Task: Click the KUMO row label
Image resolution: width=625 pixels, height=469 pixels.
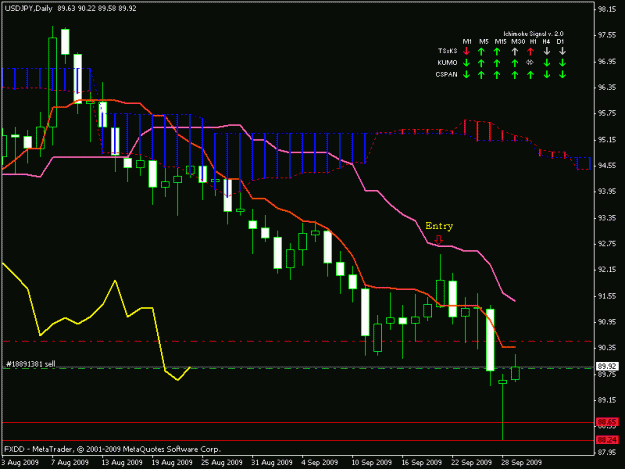Action: (x=447, y=63)
